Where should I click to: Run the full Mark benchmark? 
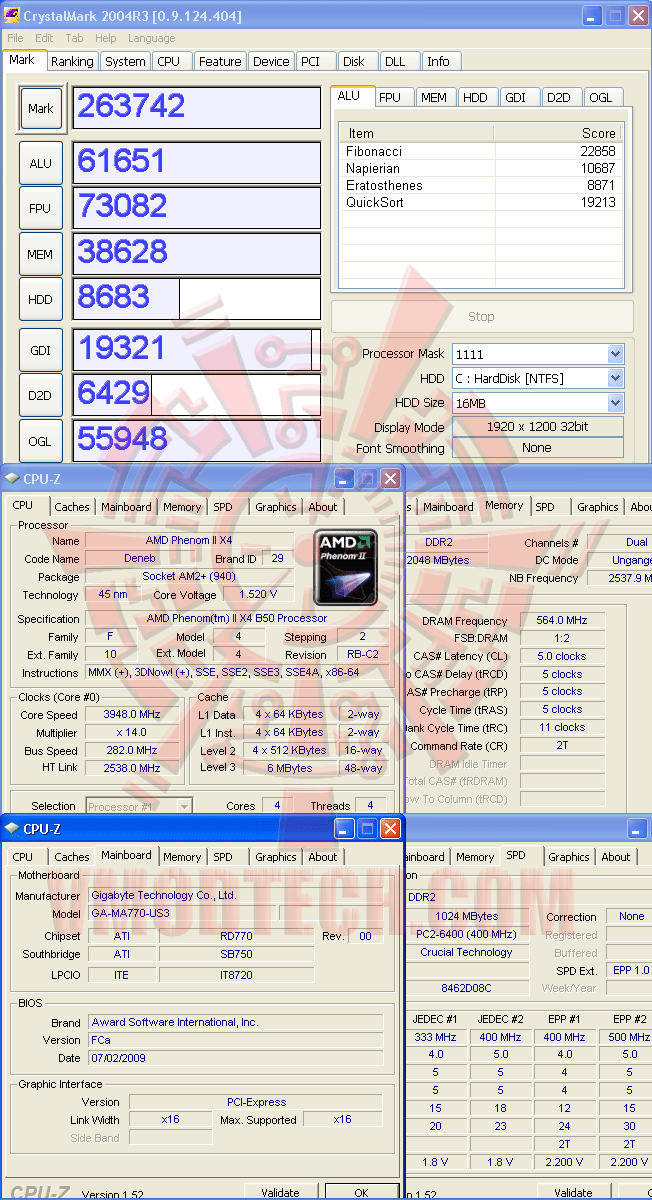tap(41, 108)
